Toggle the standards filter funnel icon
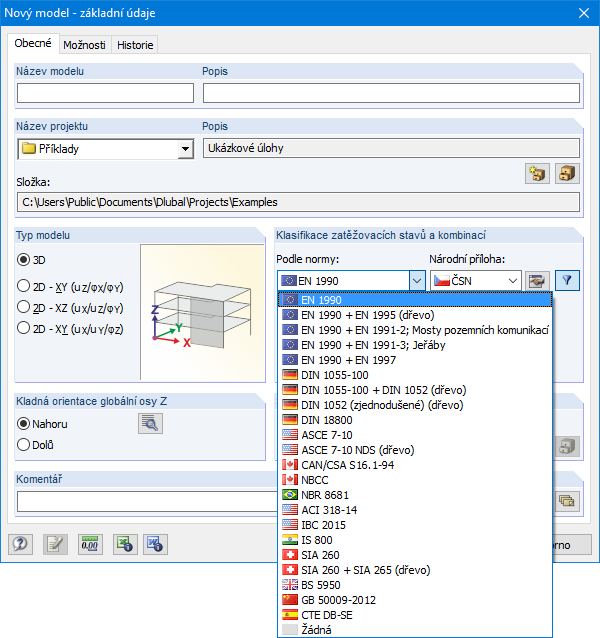This screenshot has width=600, height=638. pos(567,281)
